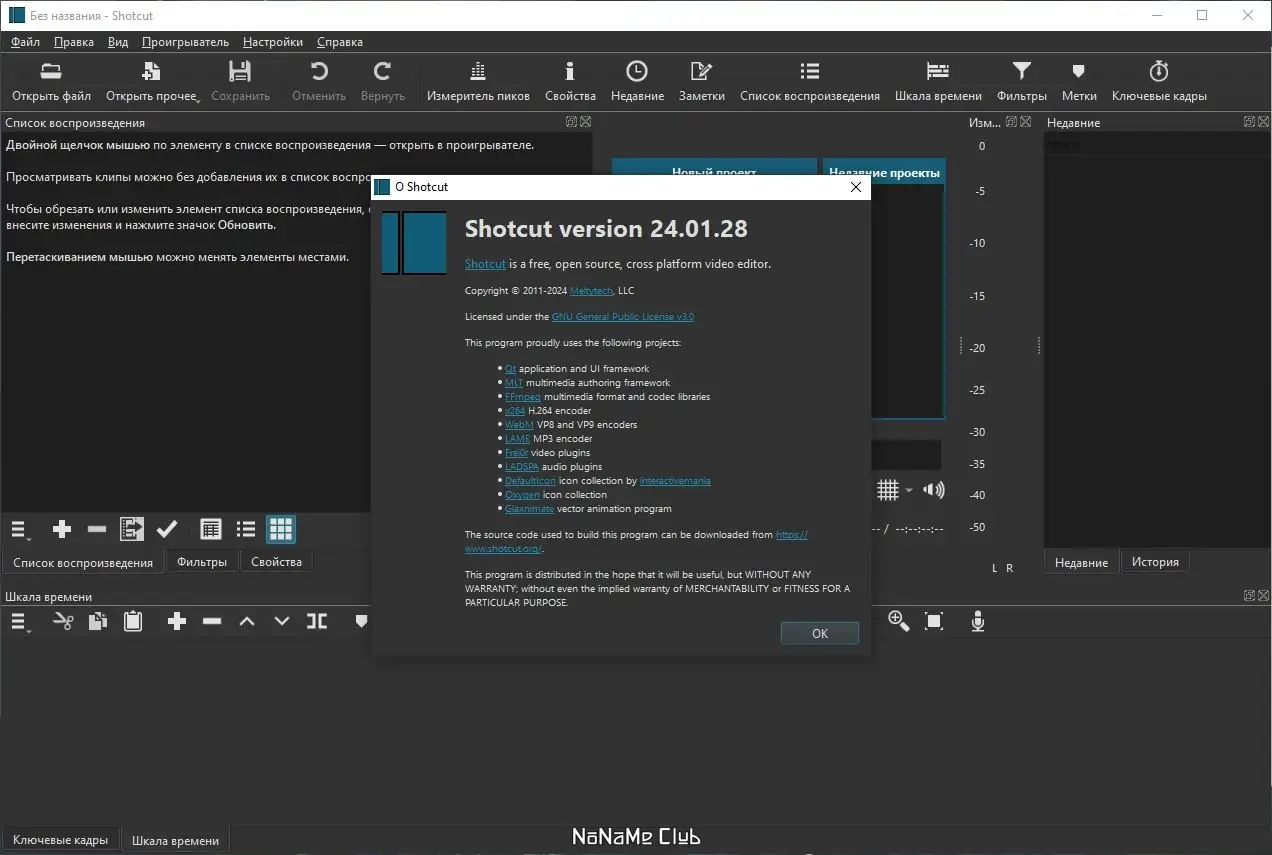1272x855 pixels.
Task: Click the timeline paste clipboard icon
Action: coord(133,622)
